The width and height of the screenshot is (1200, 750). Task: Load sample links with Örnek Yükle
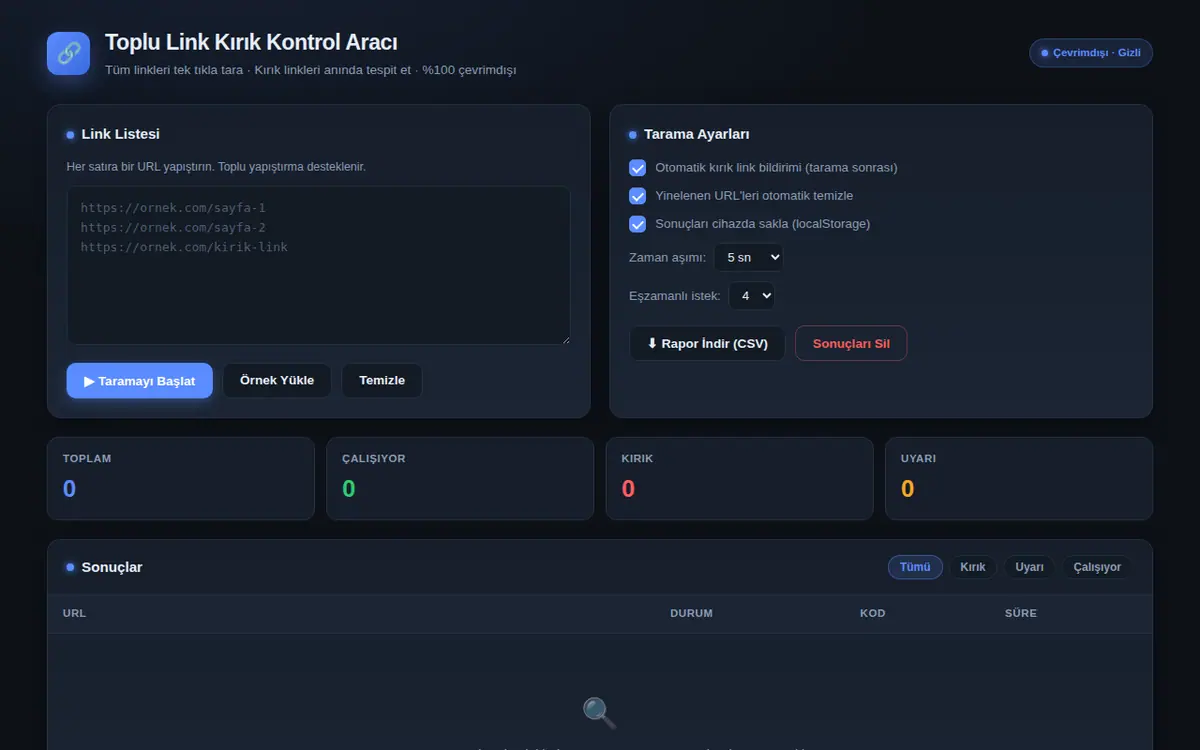277,380
